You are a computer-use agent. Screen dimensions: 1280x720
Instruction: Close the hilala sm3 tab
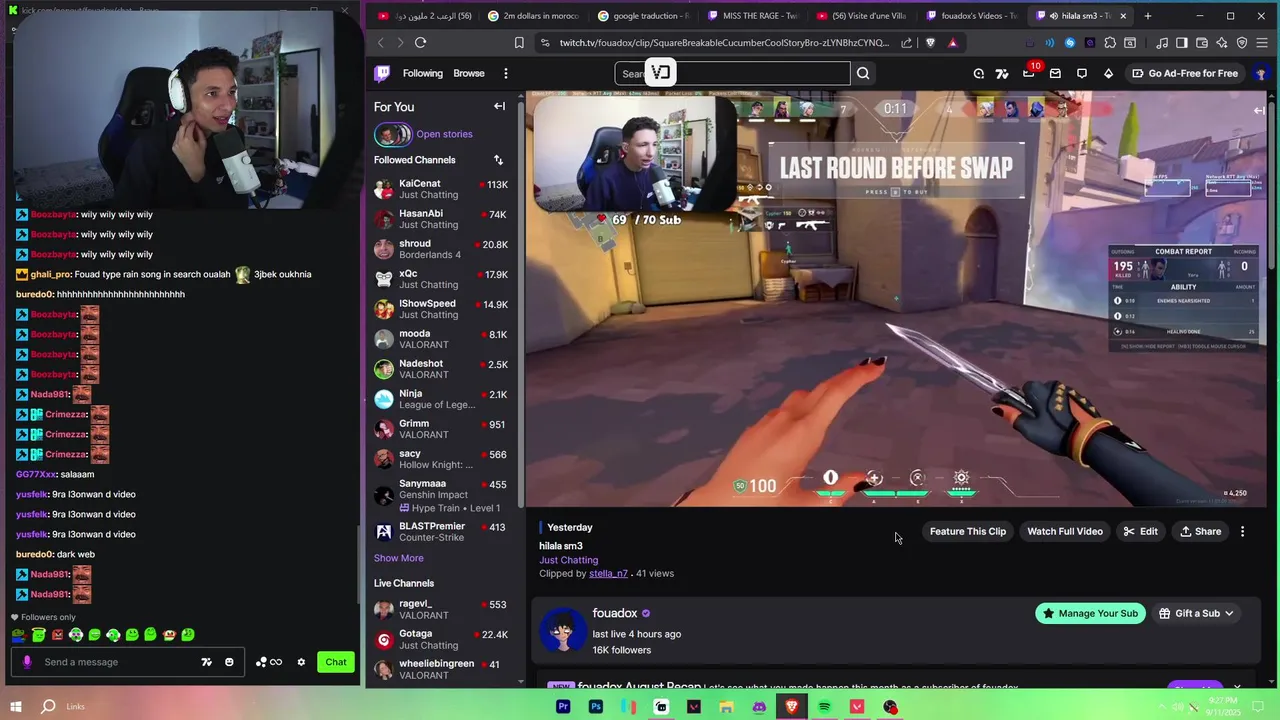click(x=1123, y=16)
